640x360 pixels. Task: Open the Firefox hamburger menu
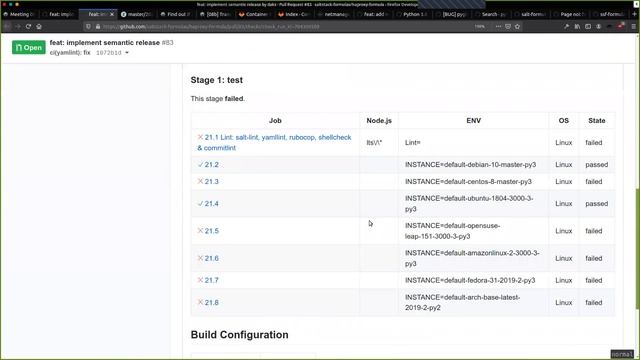pos(633,27)
